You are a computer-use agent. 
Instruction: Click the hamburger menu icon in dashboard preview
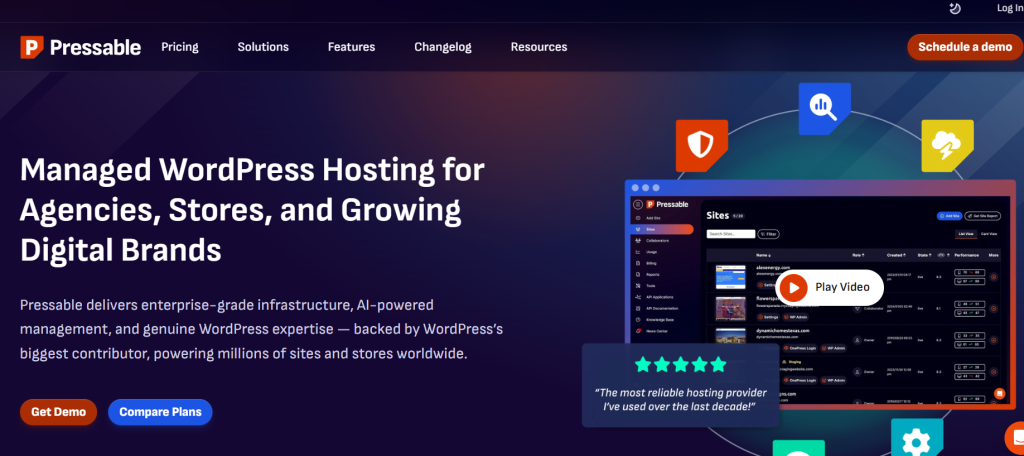point(638,204)
